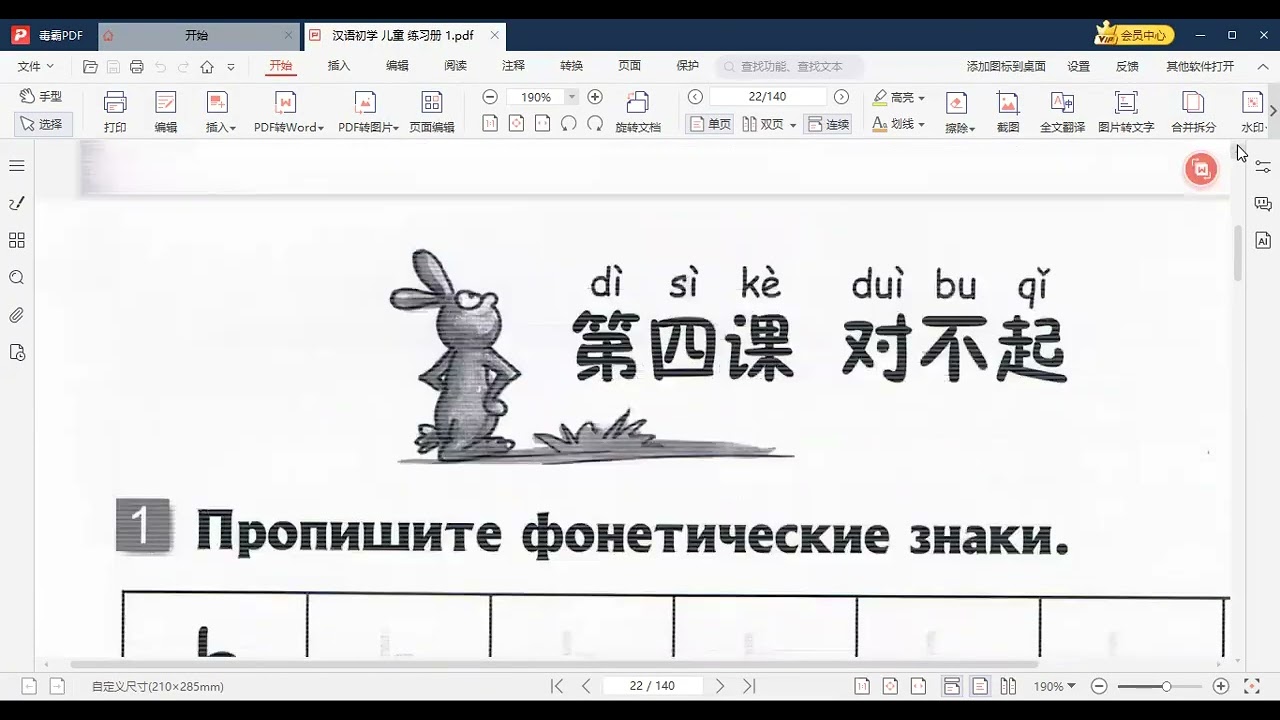Click the Screenshot (截图) tool

(x=1008, y=112)
